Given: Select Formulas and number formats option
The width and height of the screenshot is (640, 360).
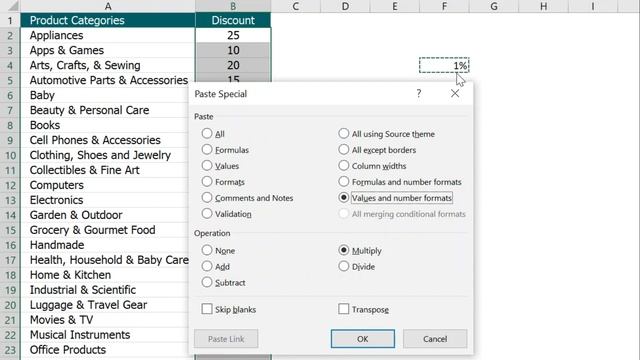Looking at the screenshot, I should [400, 182].
